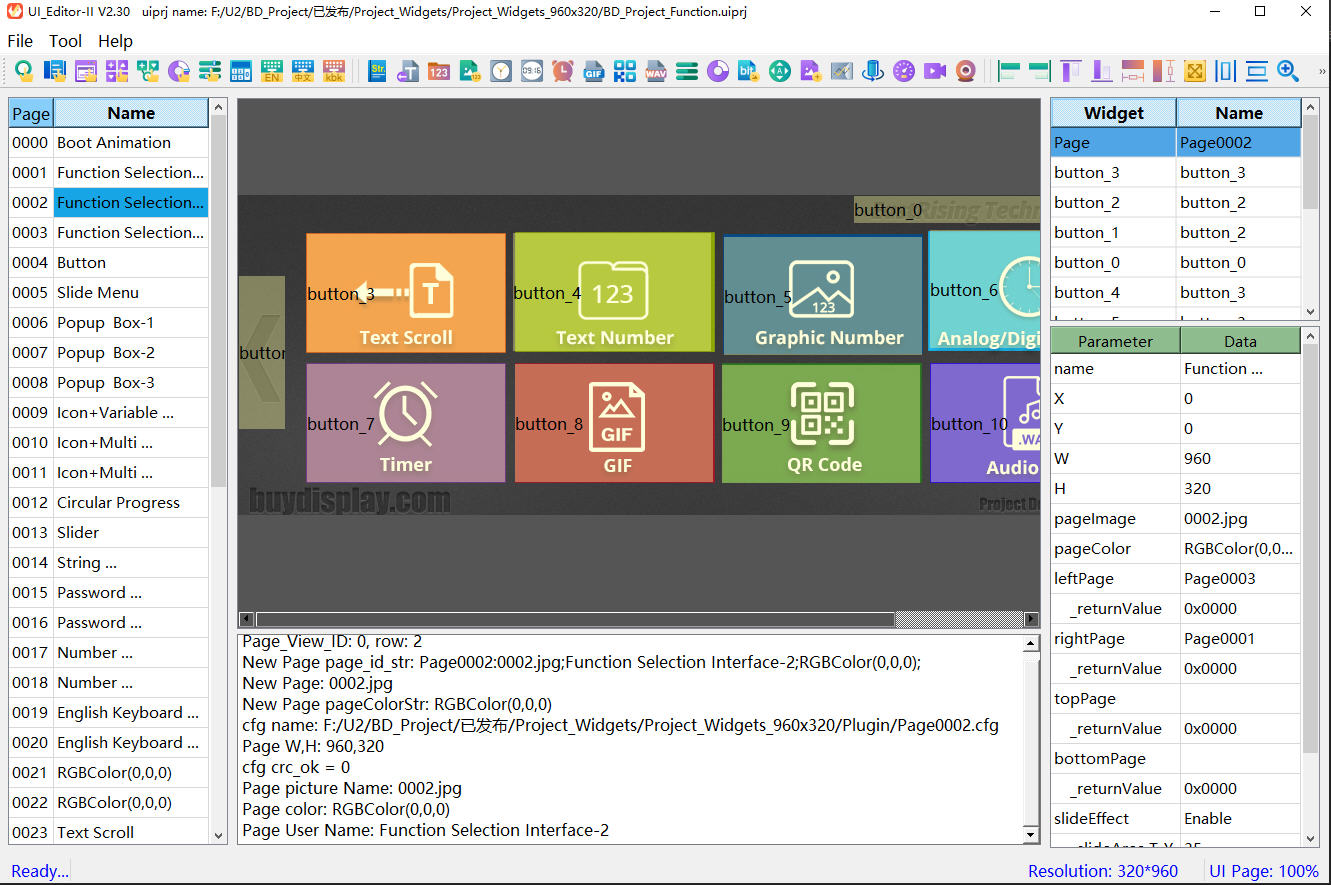Click the page list scroll-down arrow

pyautogui.click(x=218, y=833)
